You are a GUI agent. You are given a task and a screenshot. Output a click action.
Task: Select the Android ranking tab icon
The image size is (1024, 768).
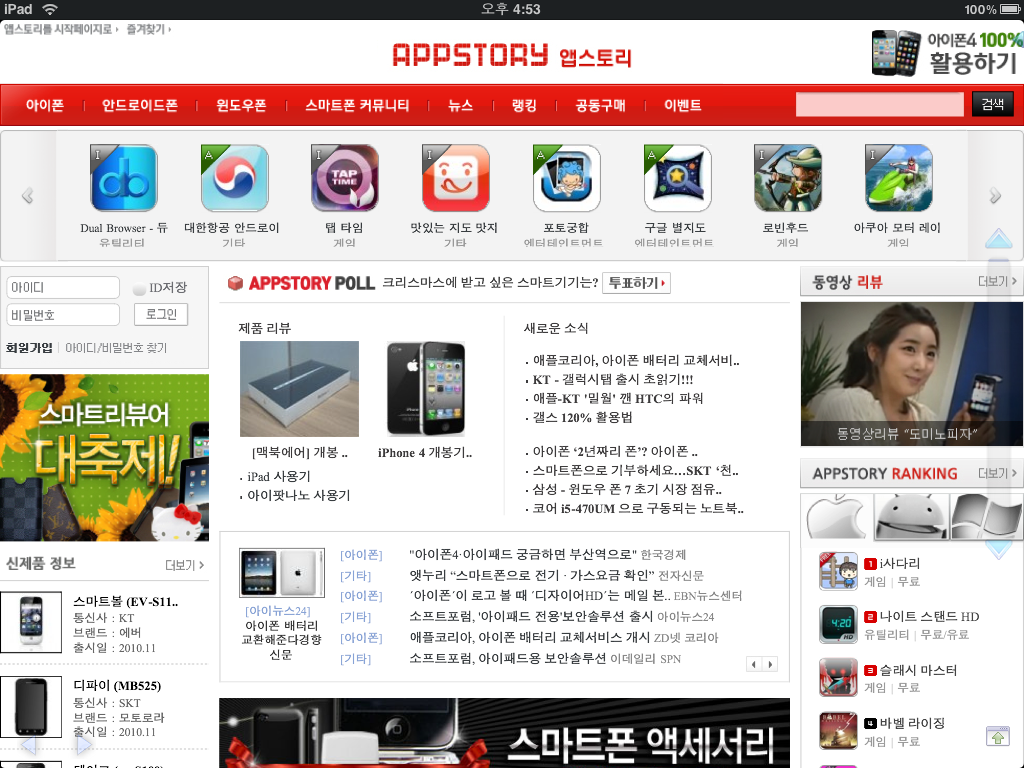click(x=910, y=517)
